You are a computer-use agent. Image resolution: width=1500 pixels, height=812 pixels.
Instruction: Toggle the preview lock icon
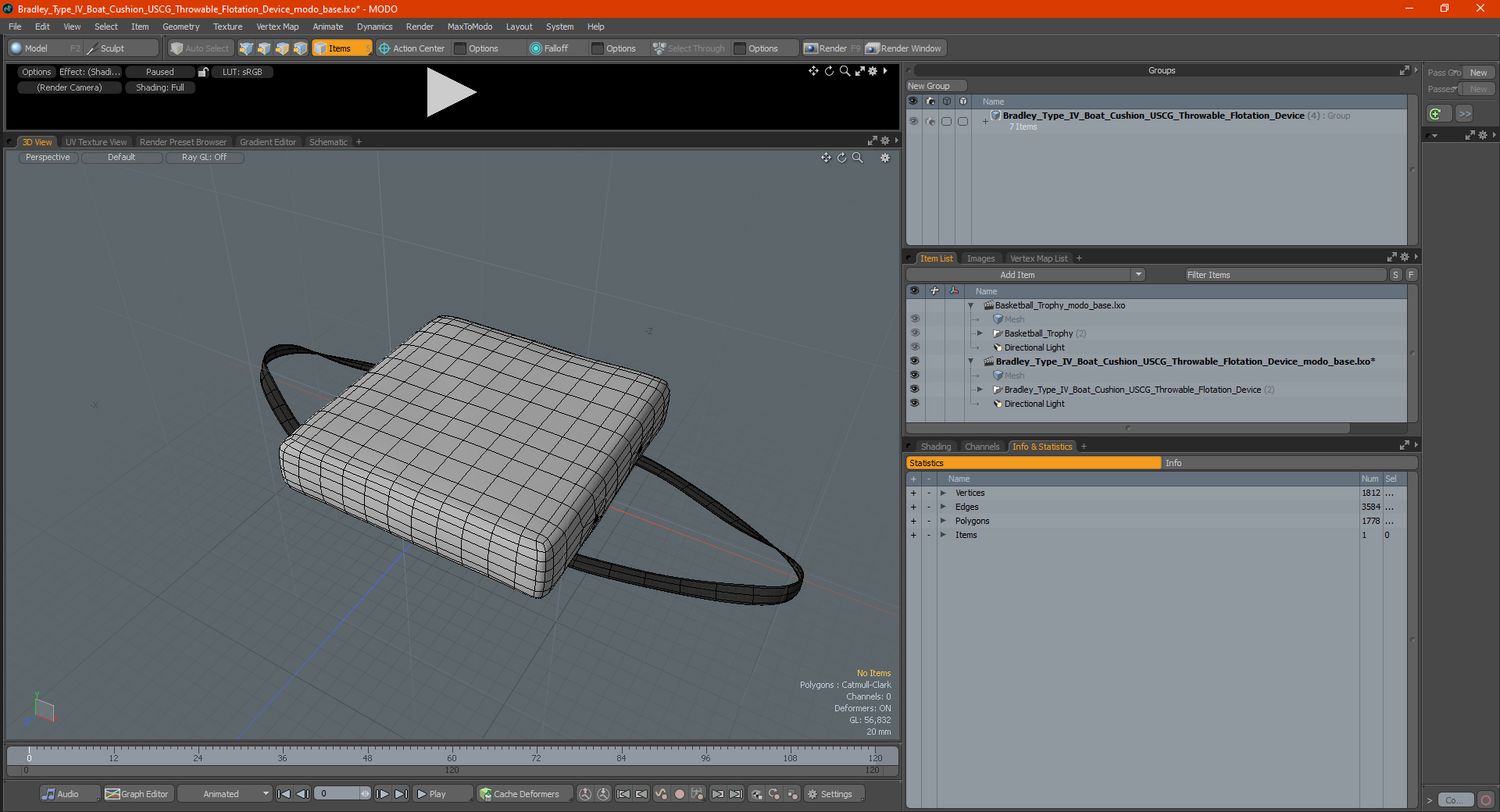(x=203, y=72)
